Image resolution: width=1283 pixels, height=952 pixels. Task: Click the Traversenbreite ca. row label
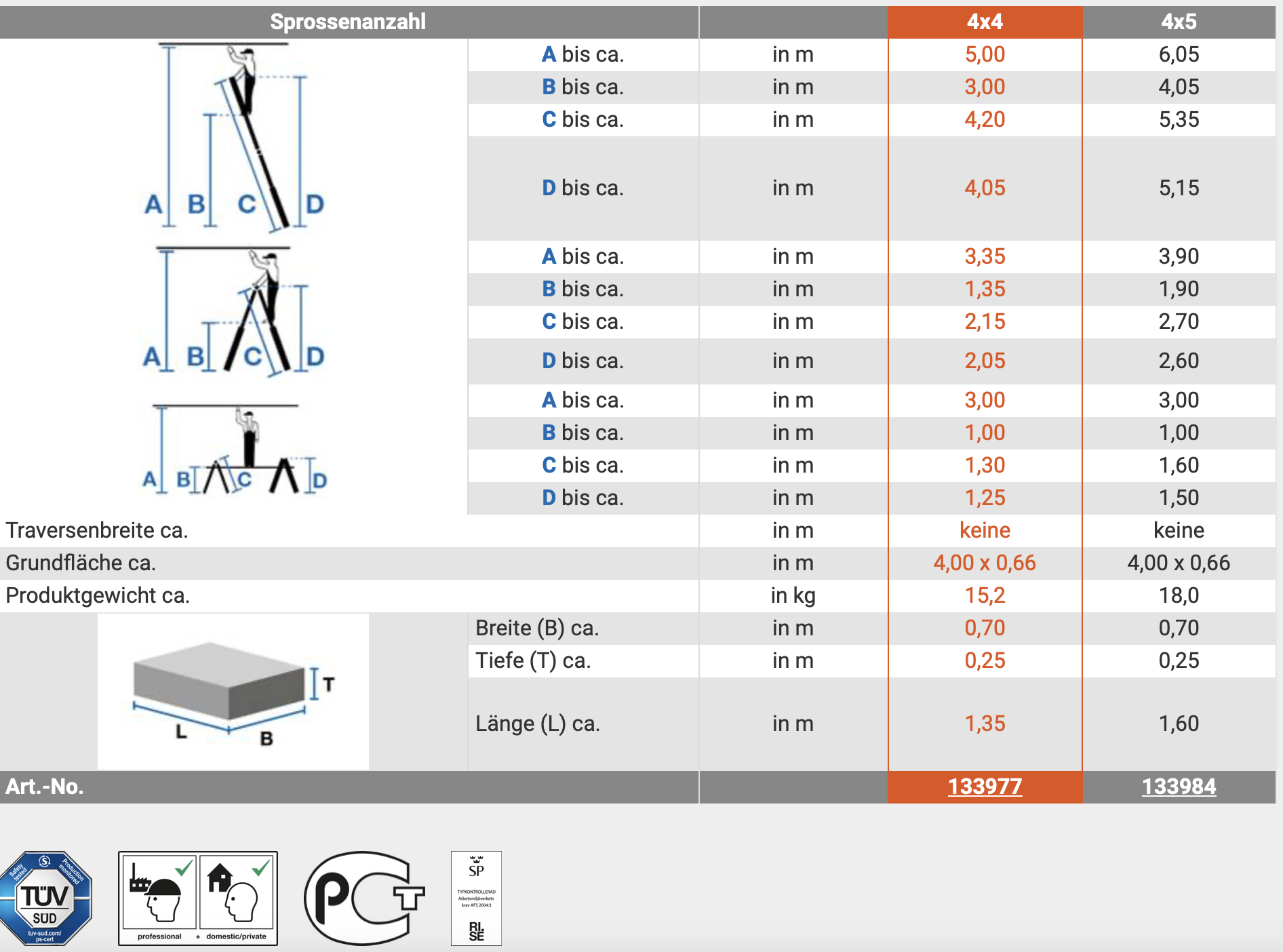tap(97, 530)
